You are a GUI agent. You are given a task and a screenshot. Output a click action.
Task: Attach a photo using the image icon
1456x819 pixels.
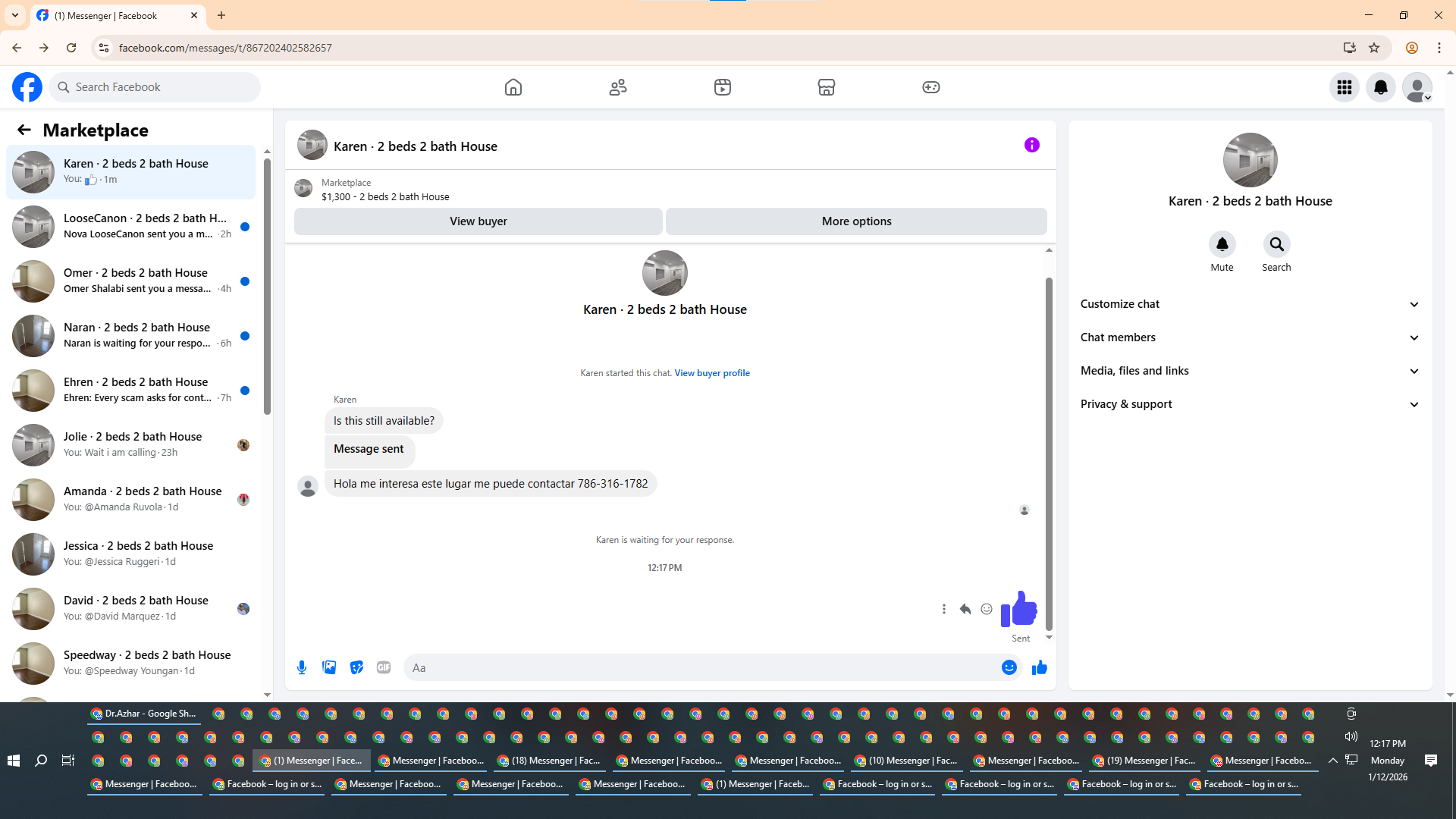point(329,667)
